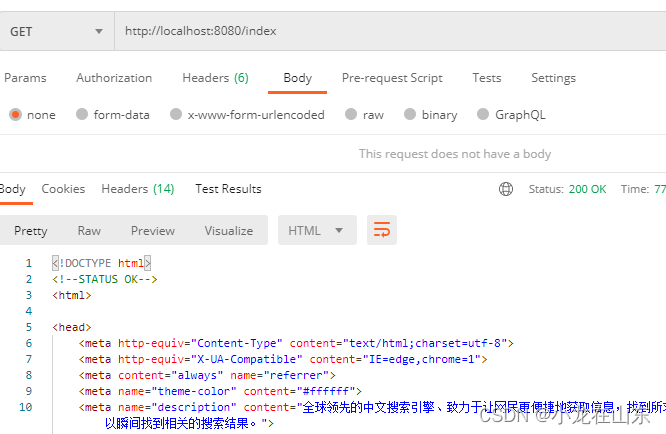This screenshot has height=434, width=666.
Task: Switch to Authorization tab
Action: click(x=114, y=78)
